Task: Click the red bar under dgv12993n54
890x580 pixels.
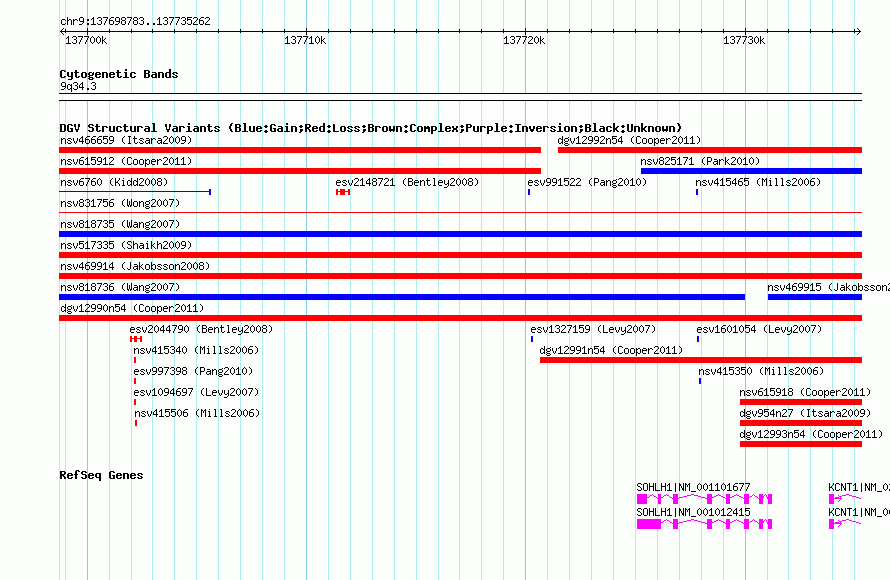Action: tap(801, 444)
